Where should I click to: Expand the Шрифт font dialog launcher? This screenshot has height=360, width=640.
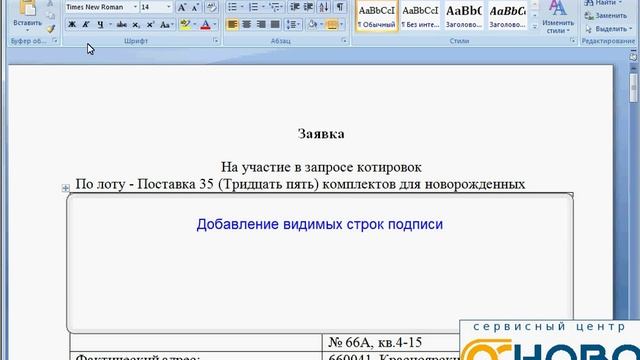[216, 41]
